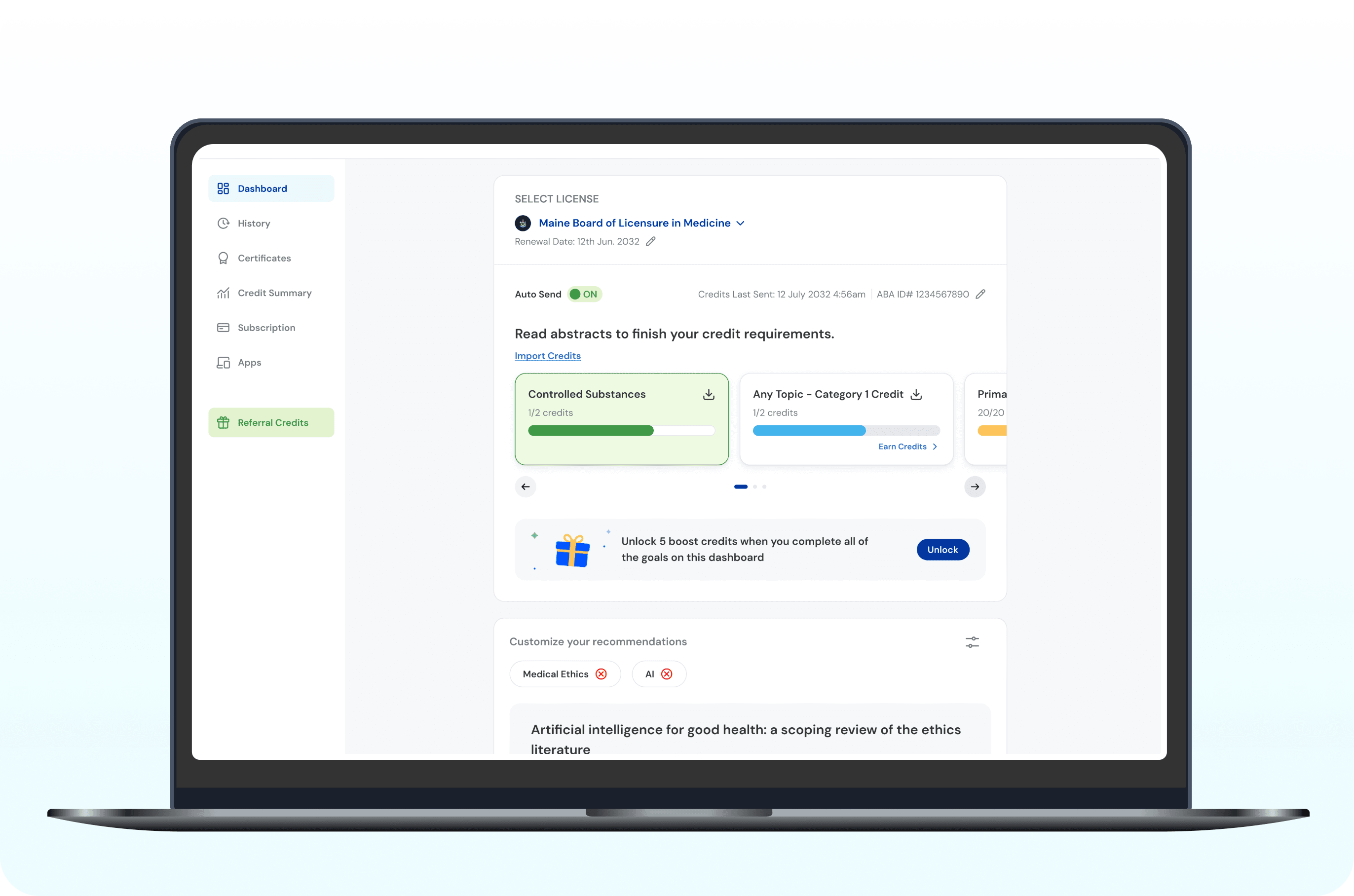Screen dimensions: 1354x896
Task: Click the Subscription card icon
Action: pos(224,328)
